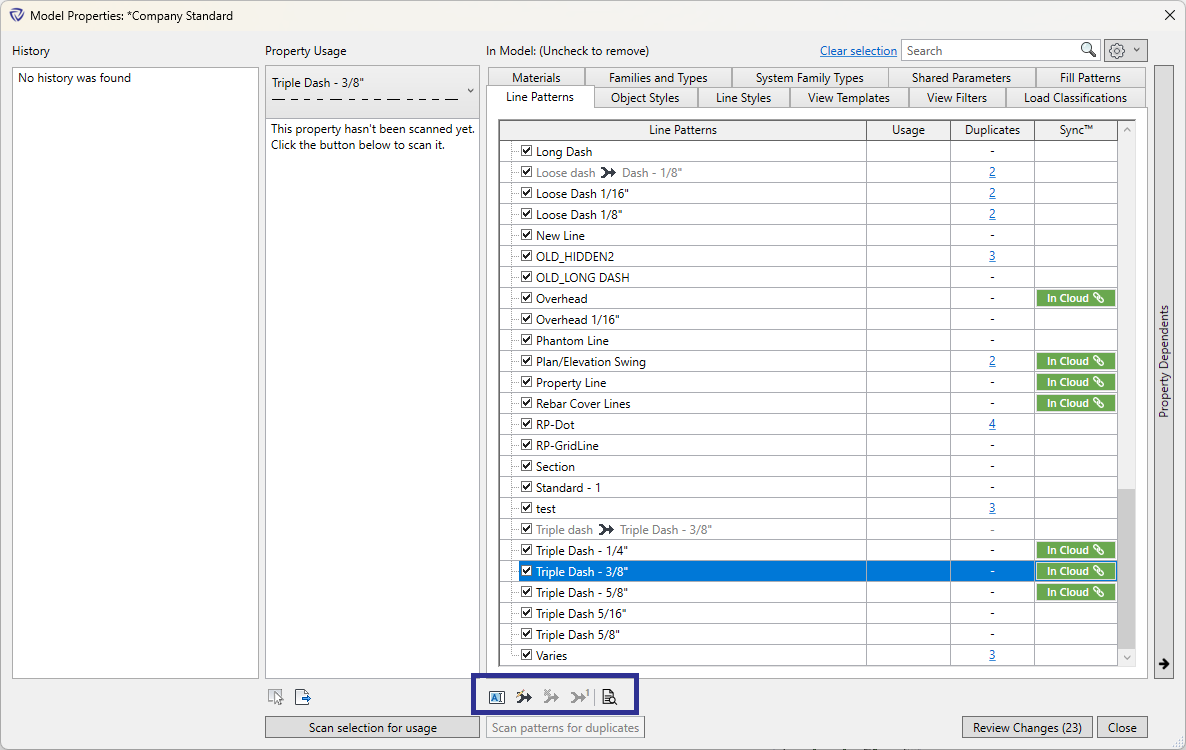This screenshot has width=1186, height=750.
Task: Switch to the Families and Types tab
Action: coord(658,77)
